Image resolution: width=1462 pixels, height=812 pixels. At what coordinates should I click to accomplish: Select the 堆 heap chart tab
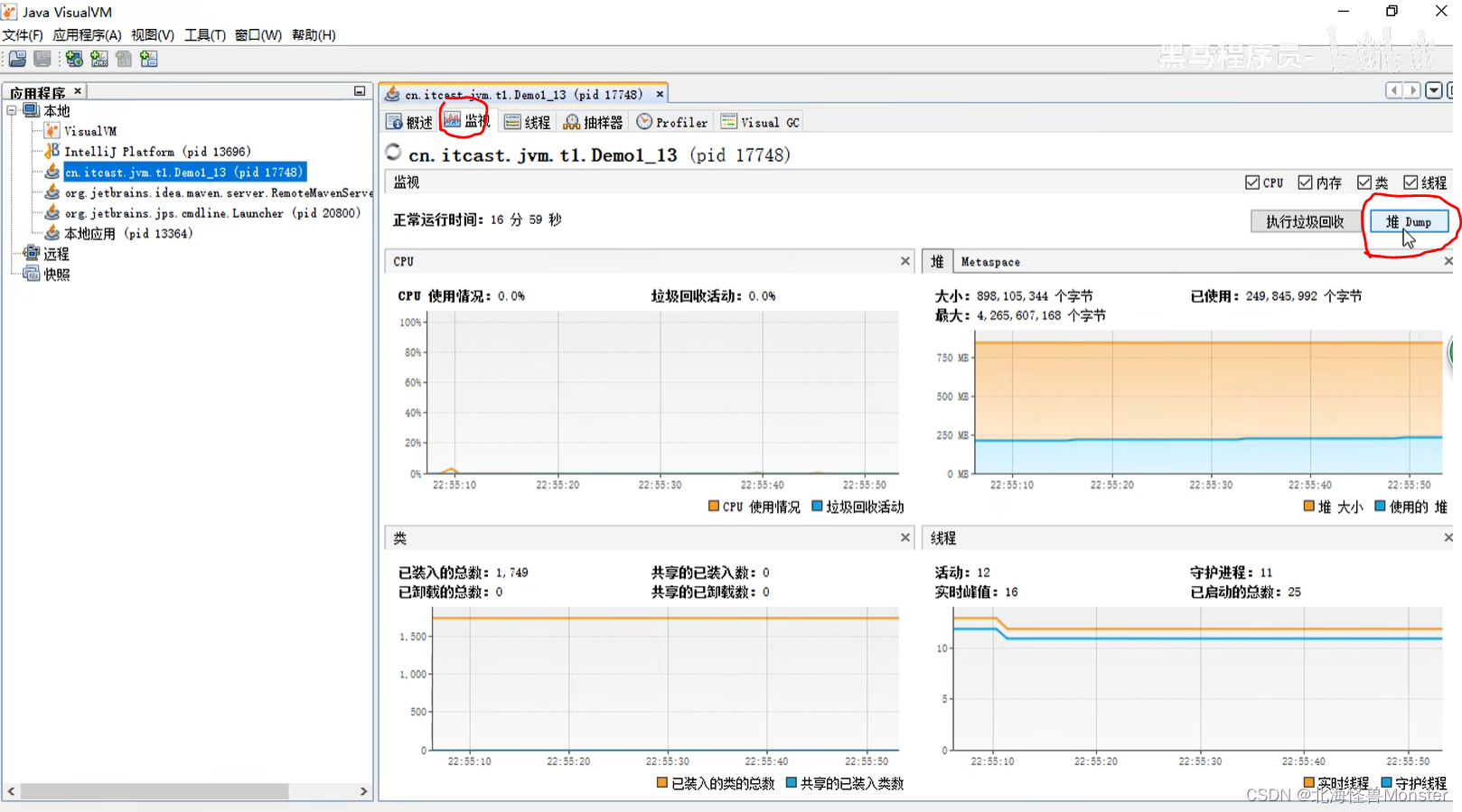[x=937, y=261]
